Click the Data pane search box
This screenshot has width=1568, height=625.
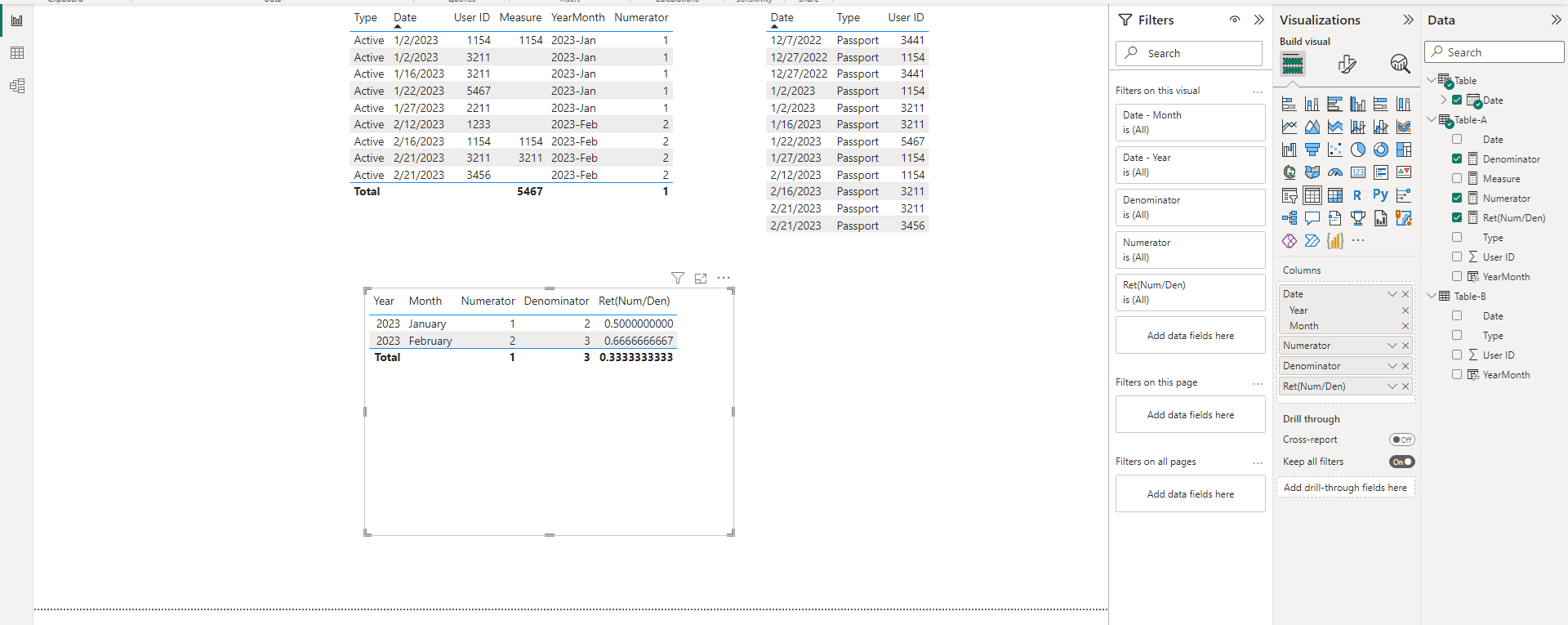point(1494,52)
